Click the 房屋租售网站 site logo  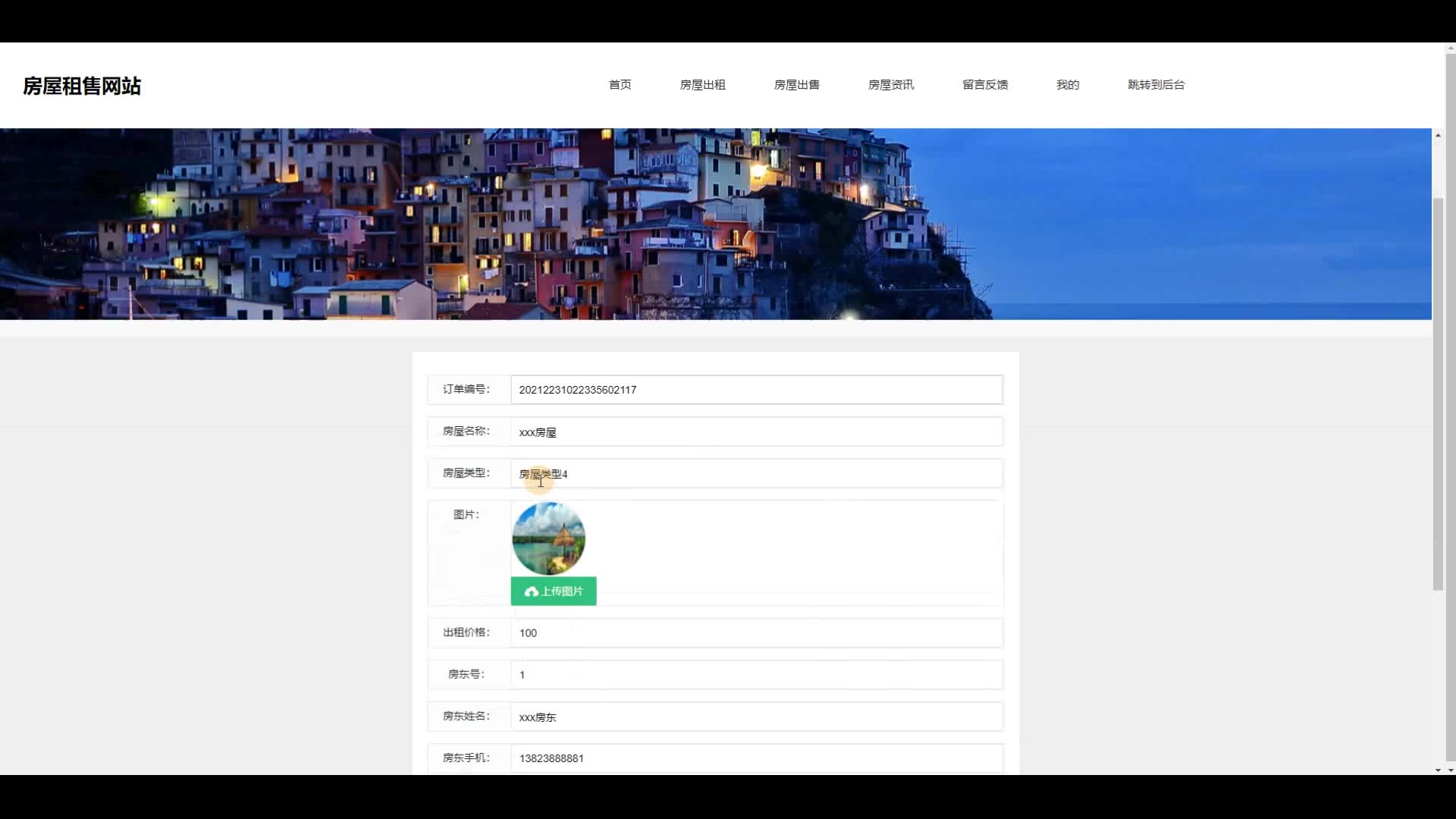[82, 86]
